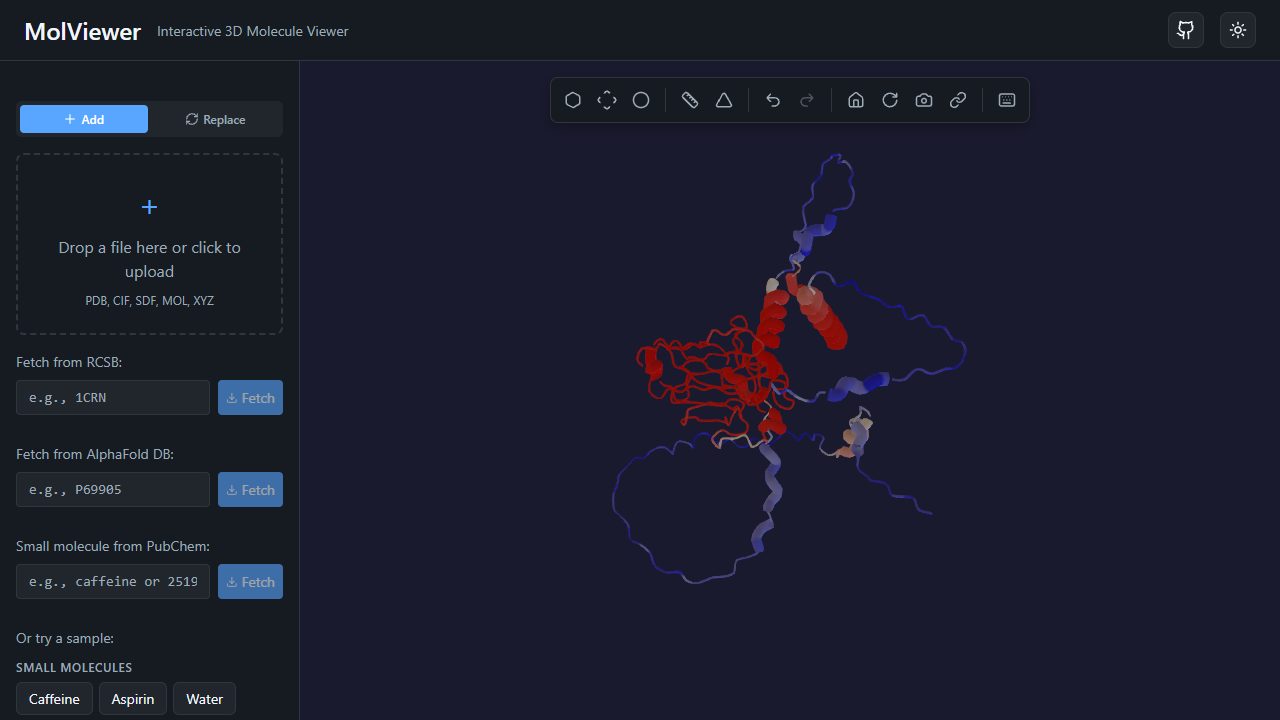Click the AlphaFold DB Fetch button
This screenshot has height=720, width=1280.
tap(250, 490)
